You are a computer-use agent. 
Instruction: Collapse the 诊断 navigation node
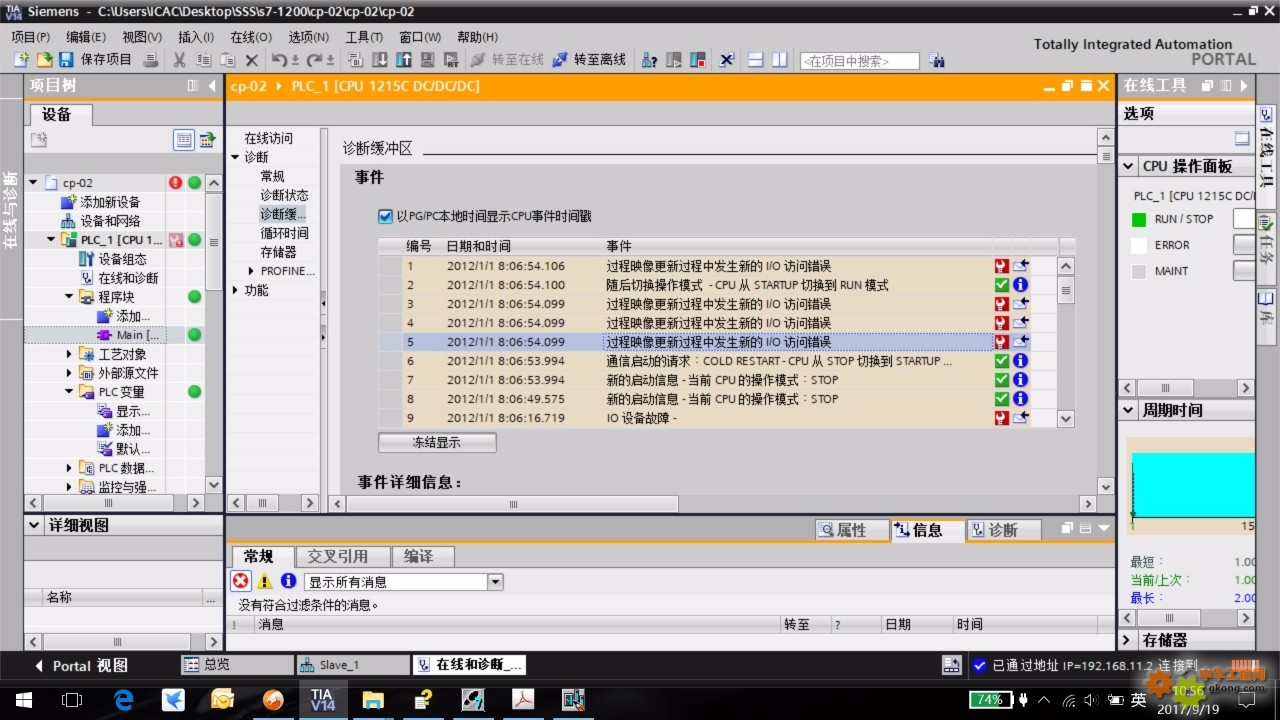(235, 157)
